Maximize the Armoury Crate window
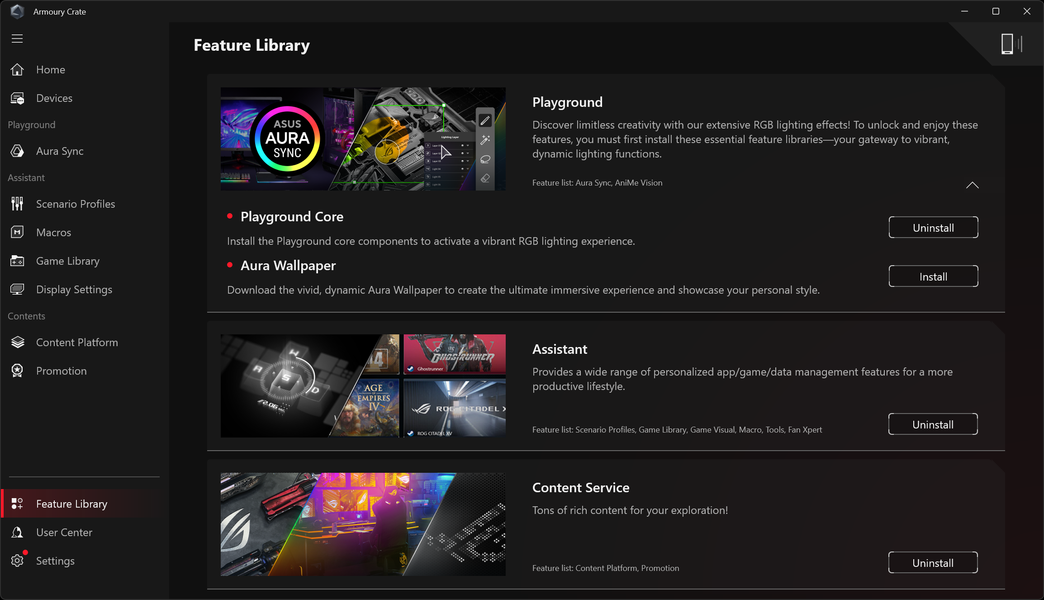Image resolution: width=1044 pixels, height=600 pixels. pos(995,11)
